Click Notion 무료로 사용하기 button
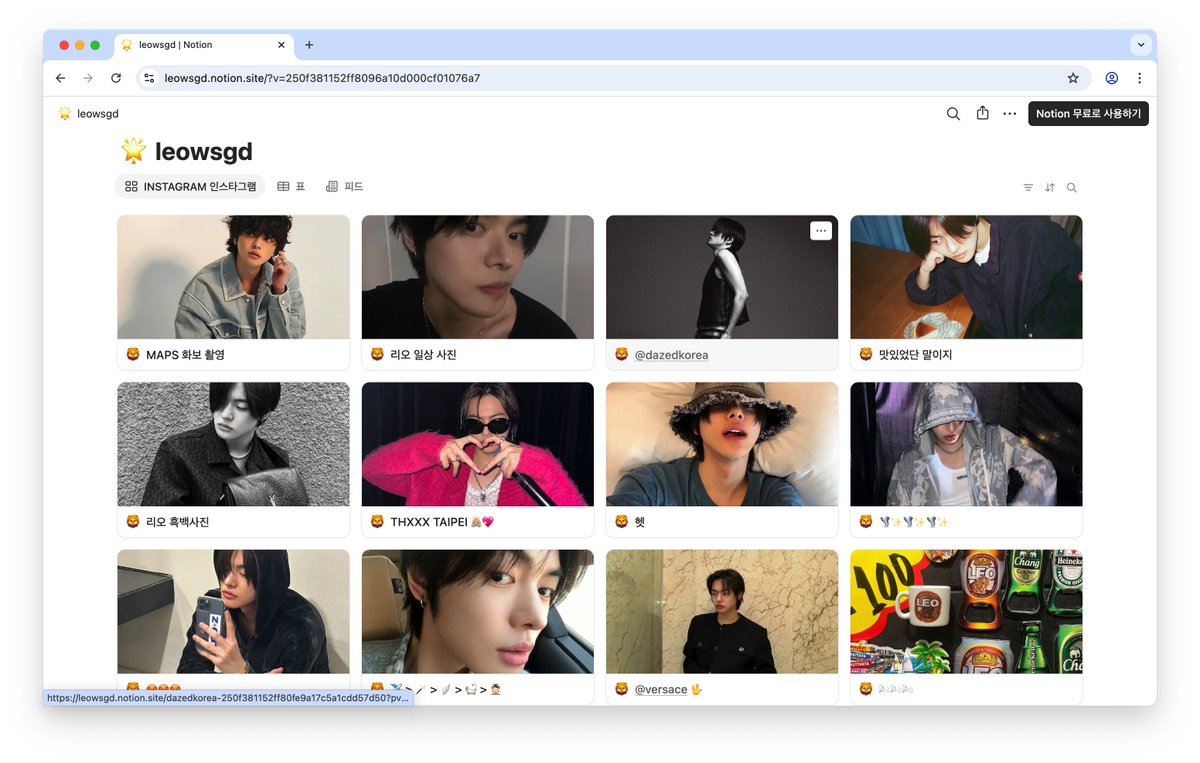Screen dimensions: 1200x763 coord(1088,114)
